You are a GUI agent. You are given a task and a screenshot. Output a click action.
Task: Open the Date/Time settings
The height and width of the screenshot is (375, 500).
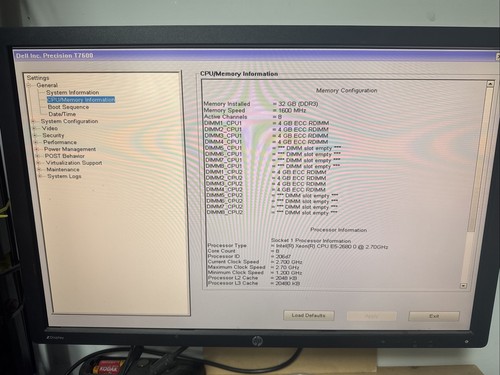(62, 114)
